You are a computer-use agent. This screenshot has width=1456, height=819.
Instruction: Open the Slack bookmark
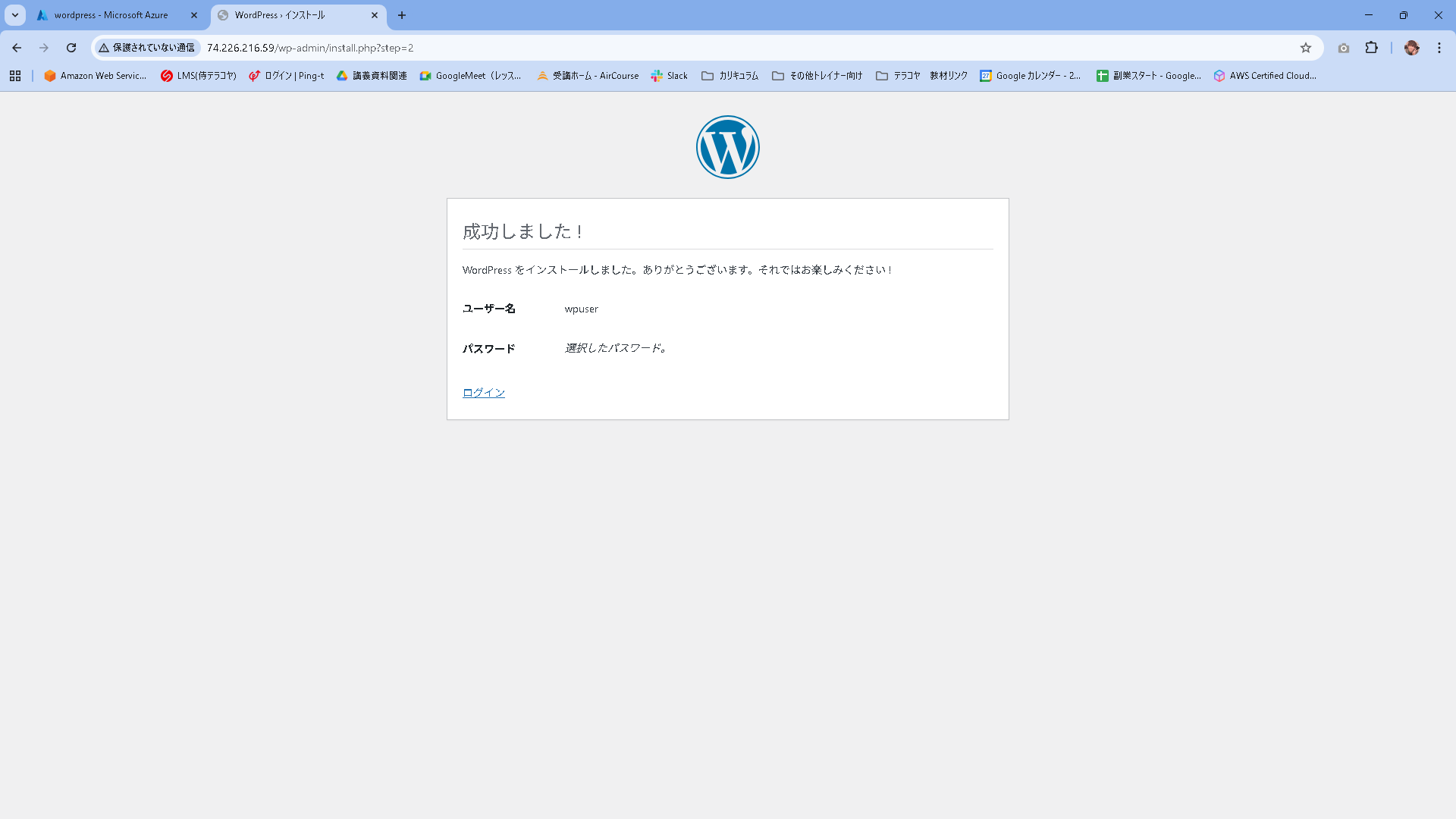669,76
